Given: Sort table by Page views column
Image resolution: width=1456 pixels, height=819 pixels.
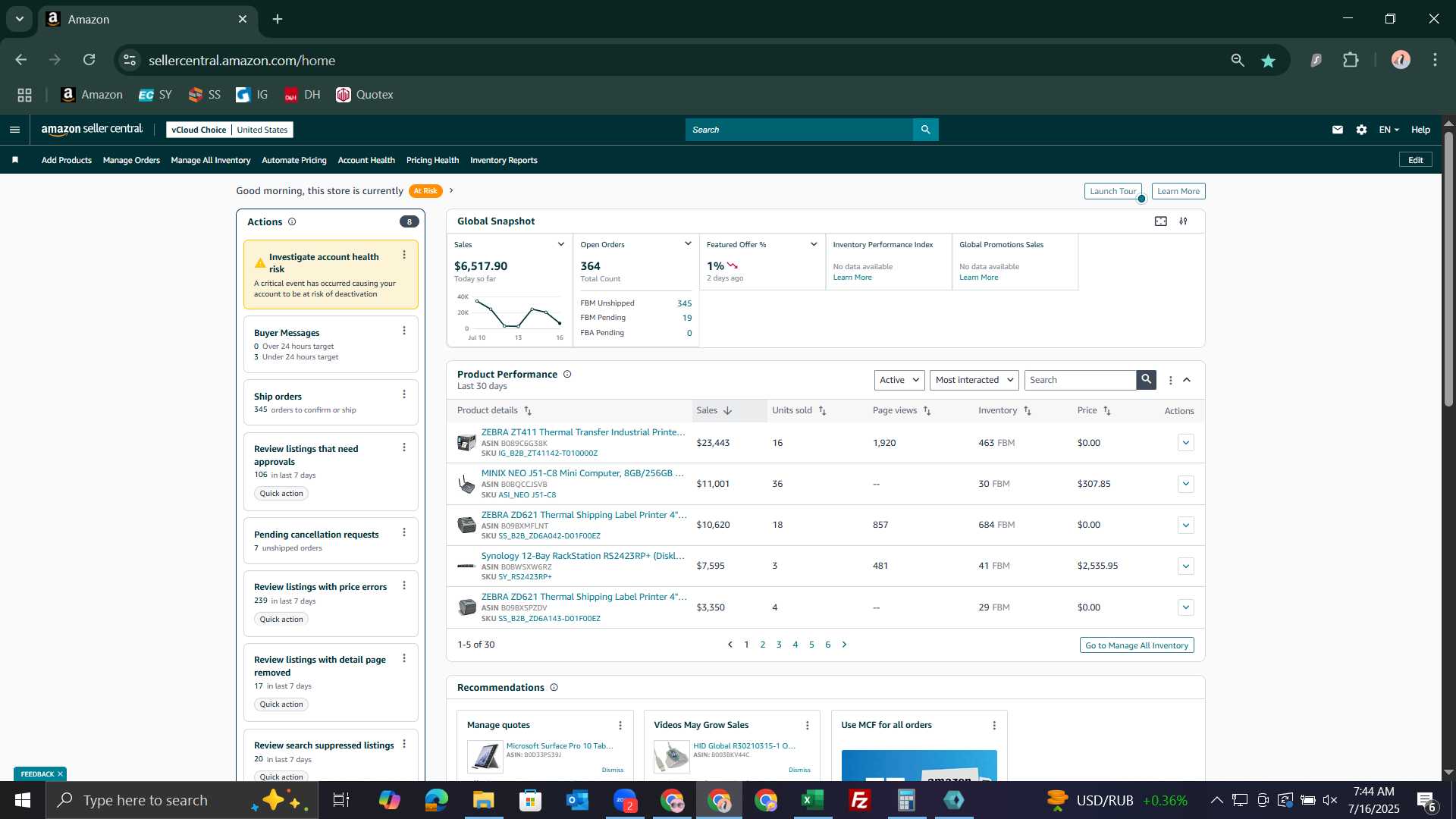Looking at the screenshot, I should pyautogui.click(x=902, y=410).
